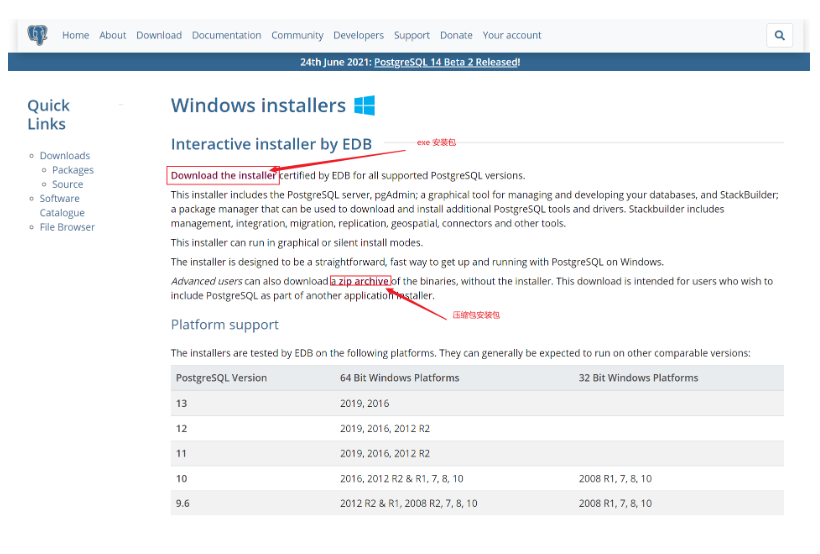Click the PostgreSQL elephant logo
This screenshot has width=820, height=554.
38,35
